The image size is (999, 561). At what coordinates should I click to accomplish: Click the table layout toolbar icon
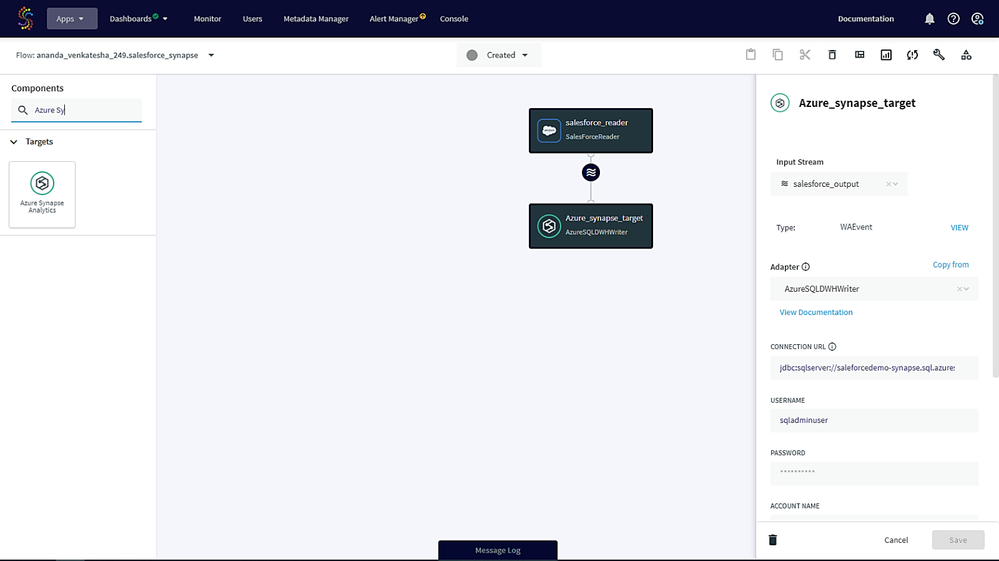point(859,55)
